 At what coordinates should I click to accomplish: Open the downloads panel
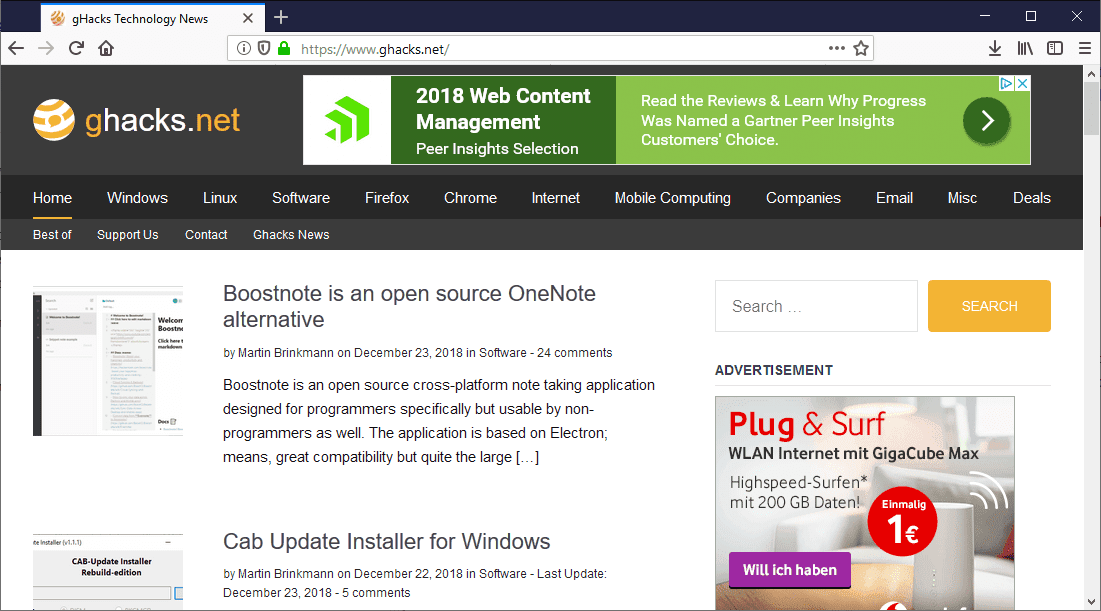pos(994,48)
